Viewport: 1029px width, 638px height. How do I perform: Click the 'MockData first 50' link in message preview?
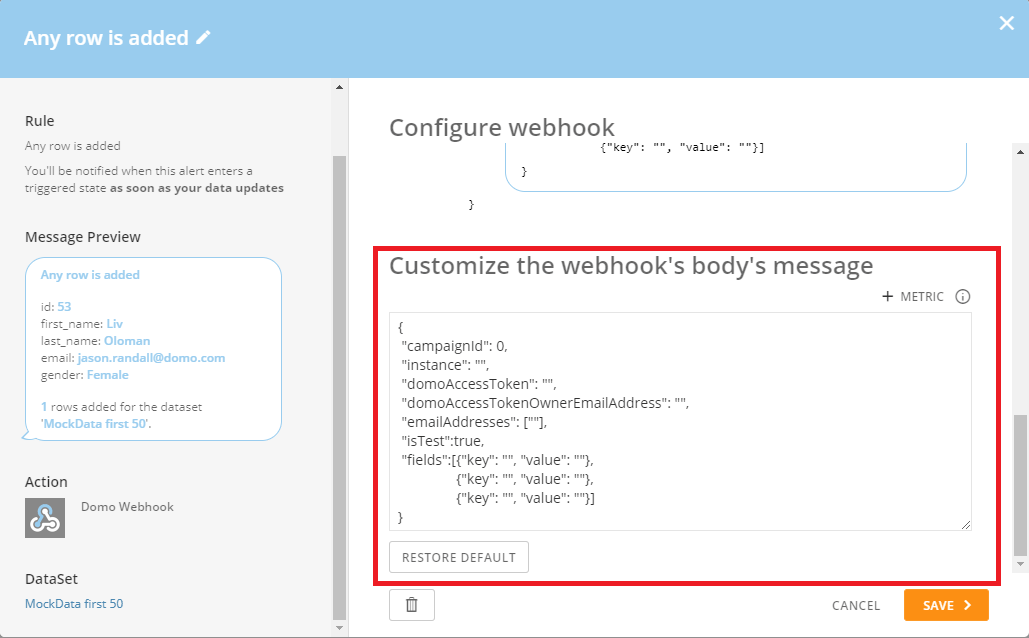point(96,424)
